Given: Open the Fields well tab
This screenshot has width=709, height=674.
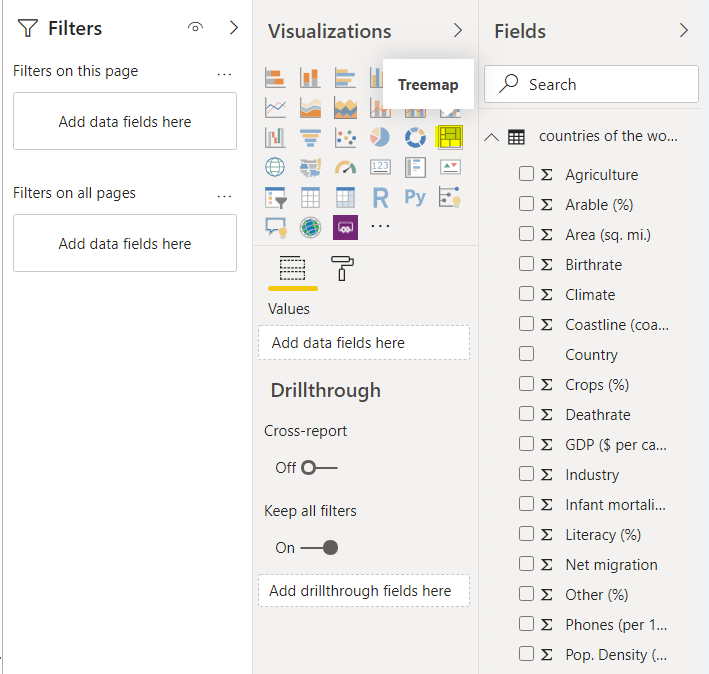Looking at the screenshot, I should (x=292, y=268).
